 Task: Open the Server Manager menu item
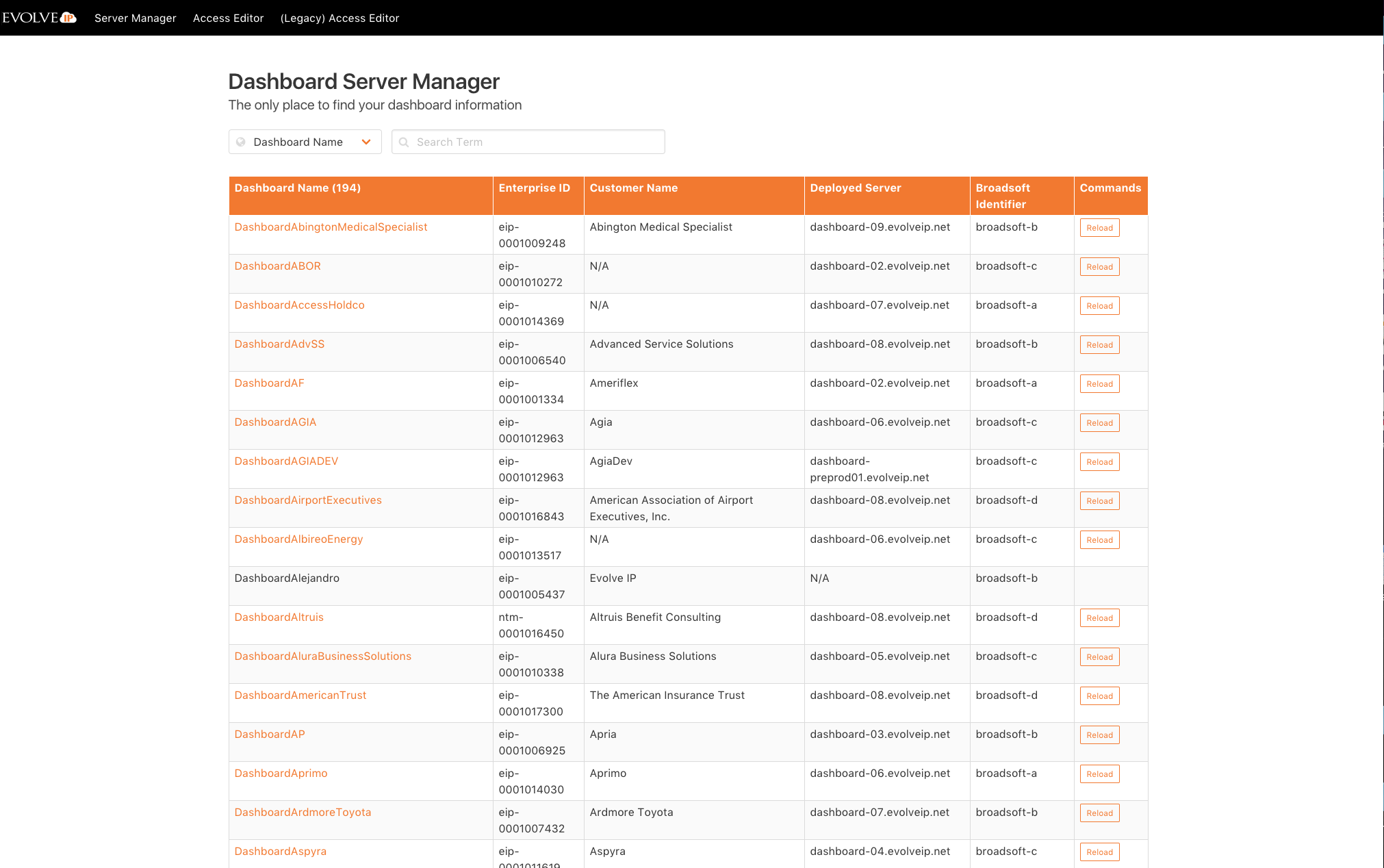(x=135, y=18)
